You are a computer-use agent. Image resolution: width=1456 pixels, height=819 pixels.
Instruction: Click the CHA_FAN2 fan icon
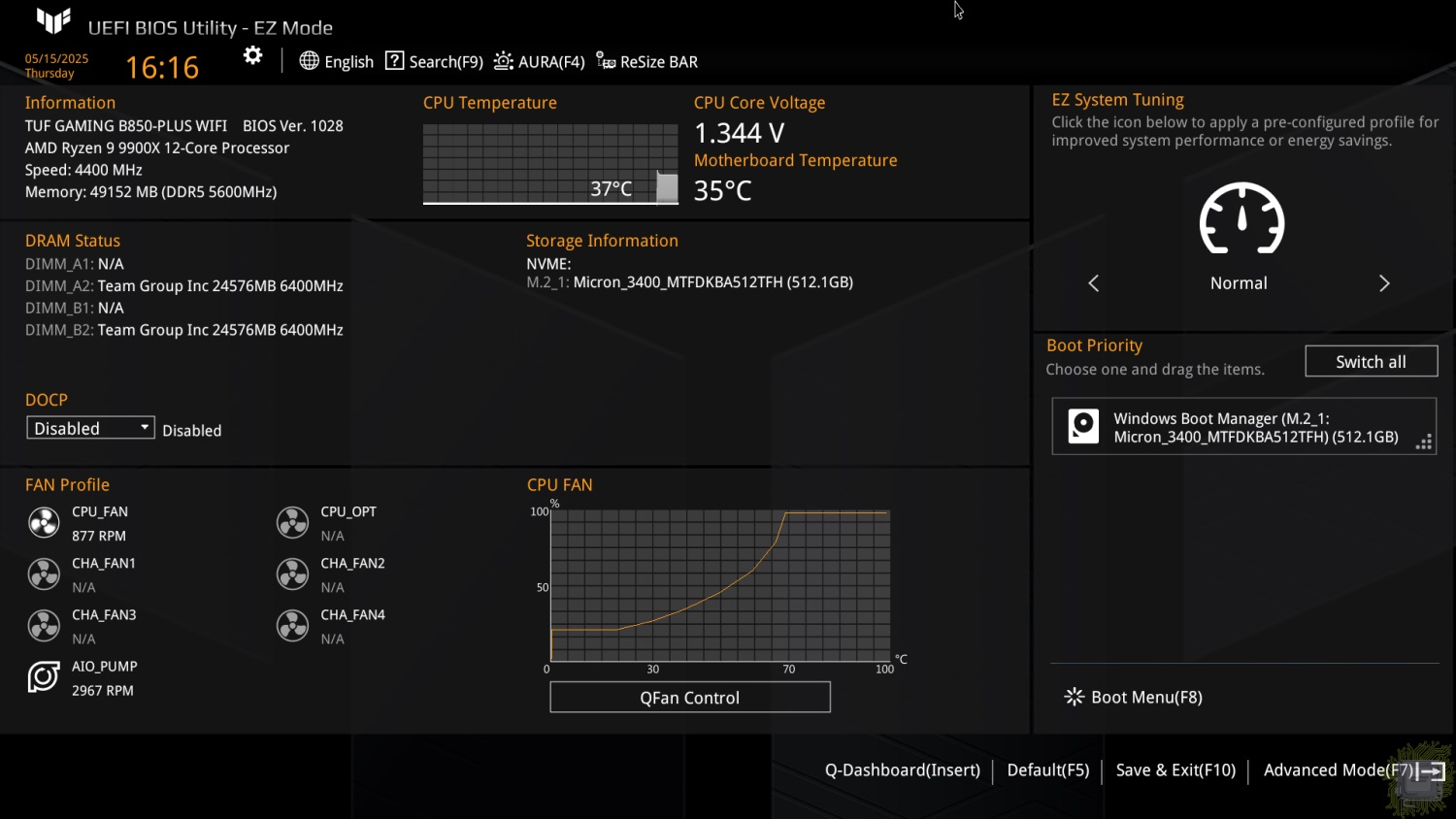pyautogui.click(x=292, y=574)
